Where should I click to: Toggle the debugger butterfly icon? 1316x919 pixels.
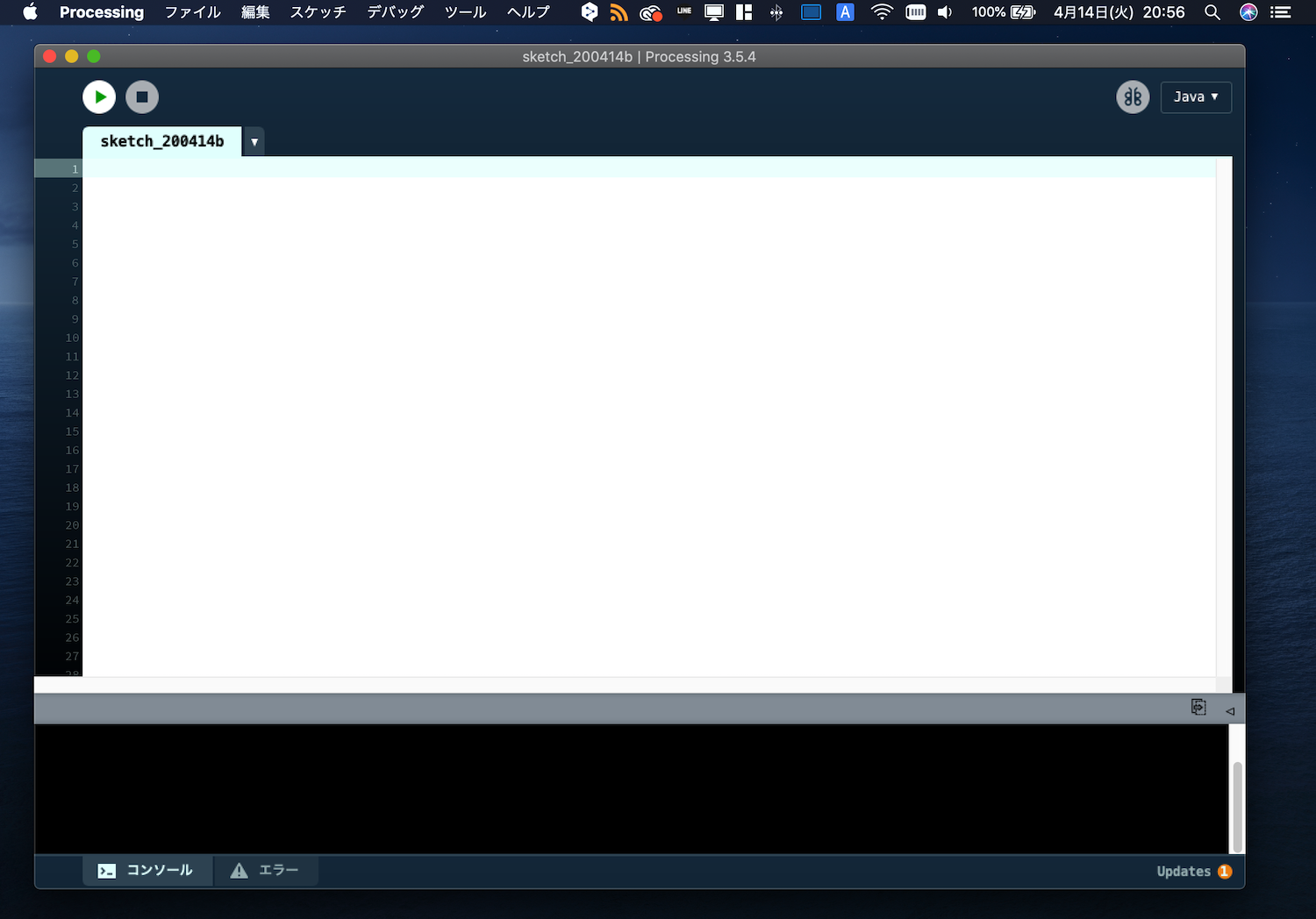coord(1133,96)
